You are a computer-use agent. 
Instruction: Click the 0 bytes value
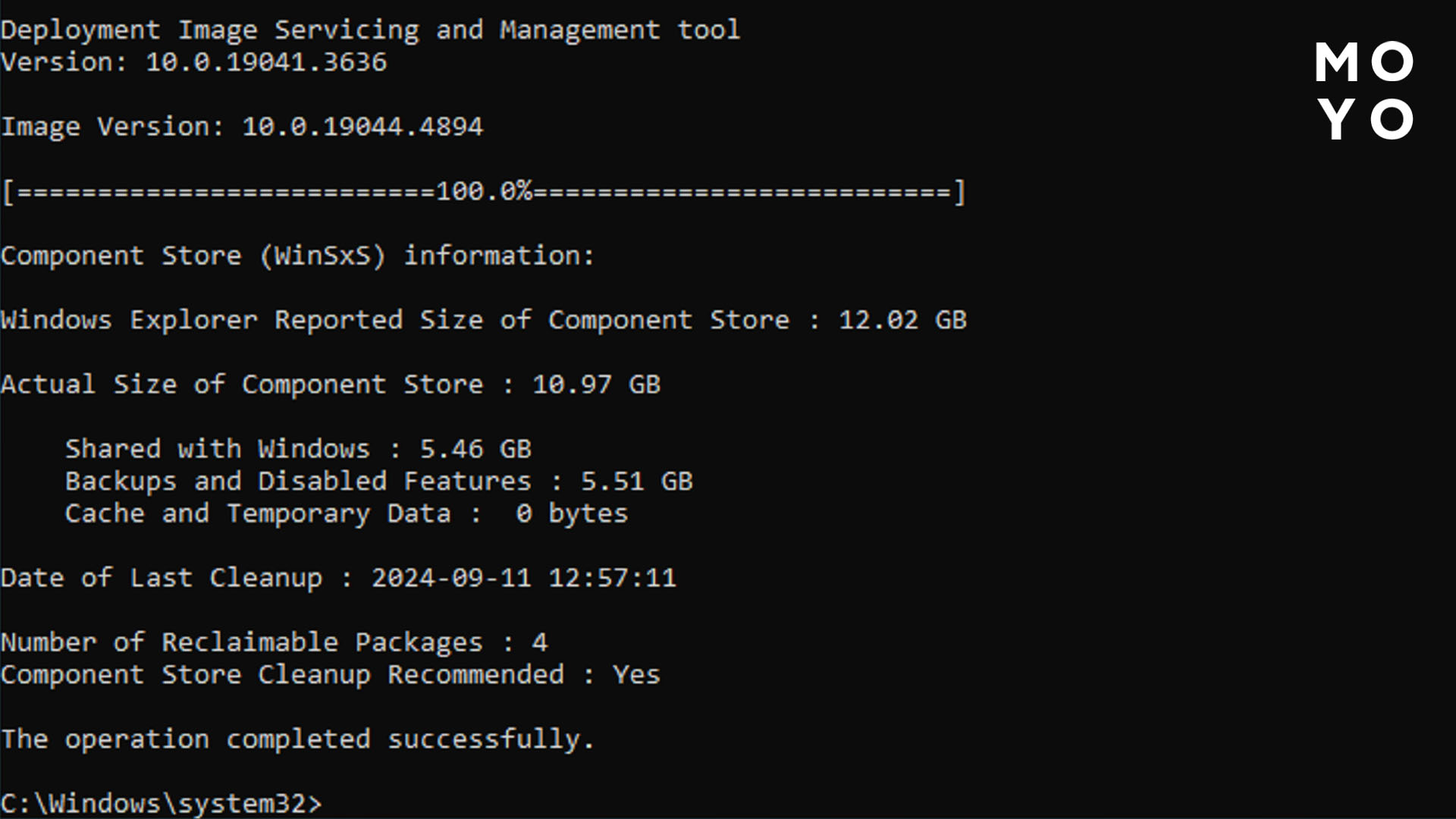572,514
